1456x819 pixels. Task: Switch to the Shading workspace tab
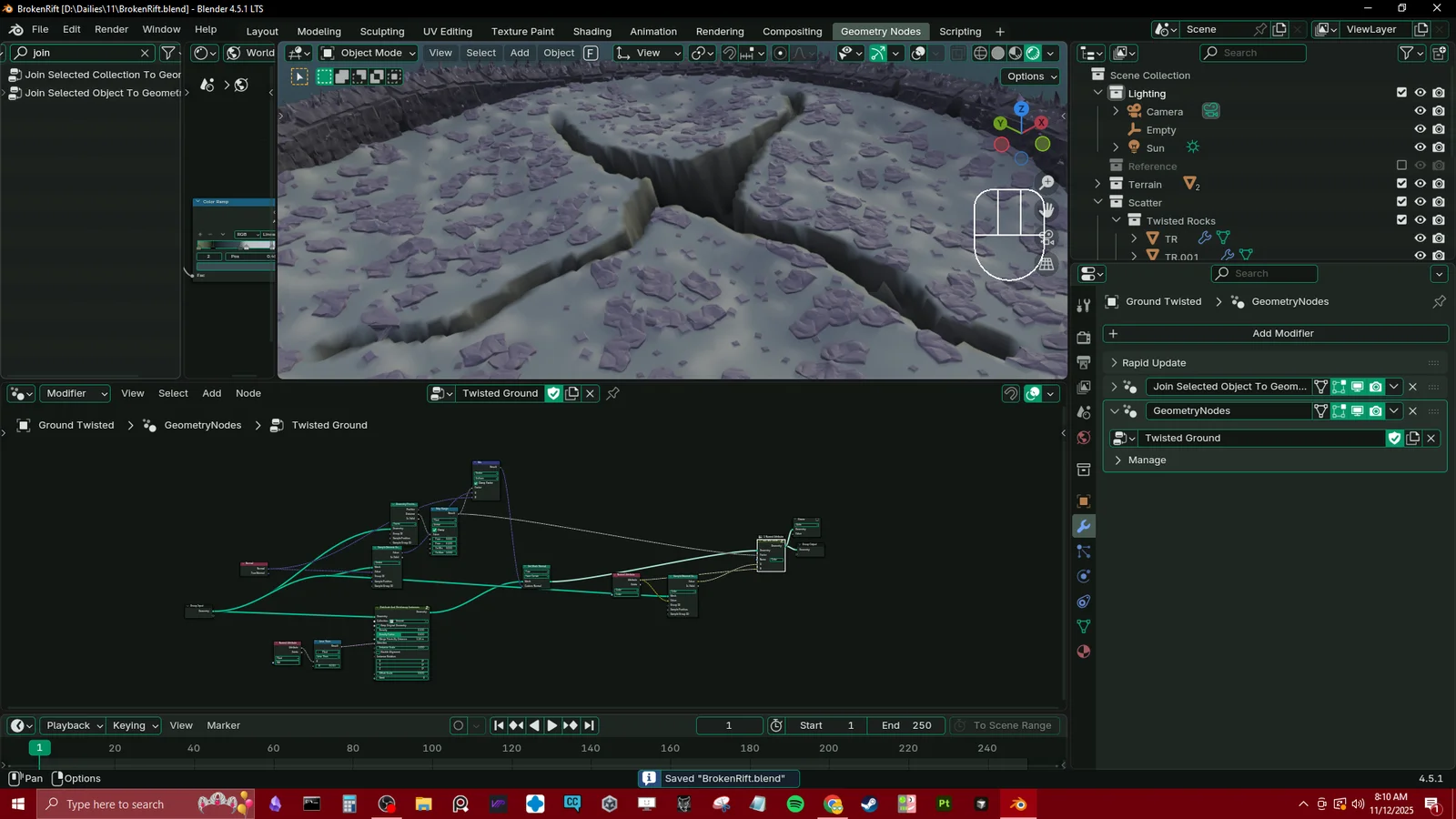(591, 30)
